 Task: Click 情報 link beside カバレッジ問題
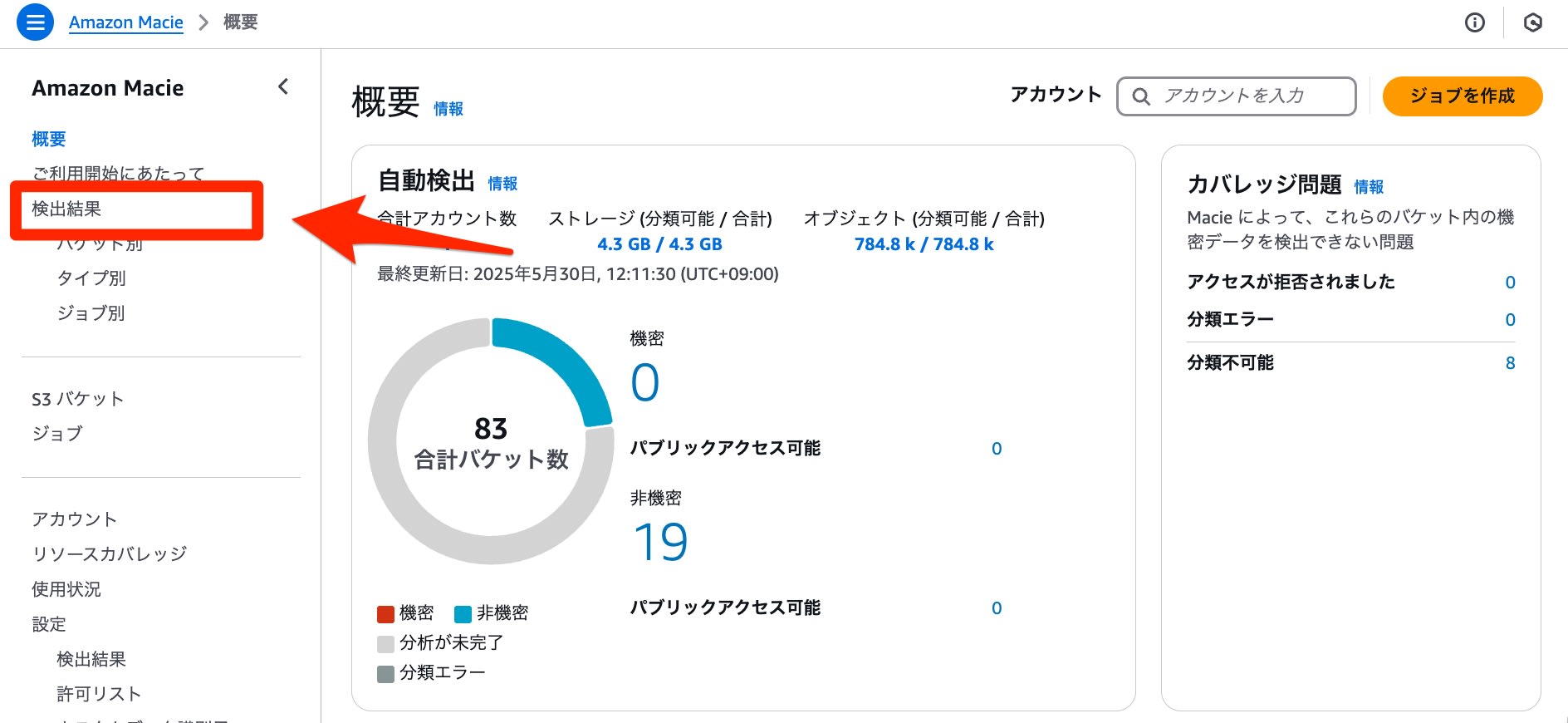[1369, 187]
